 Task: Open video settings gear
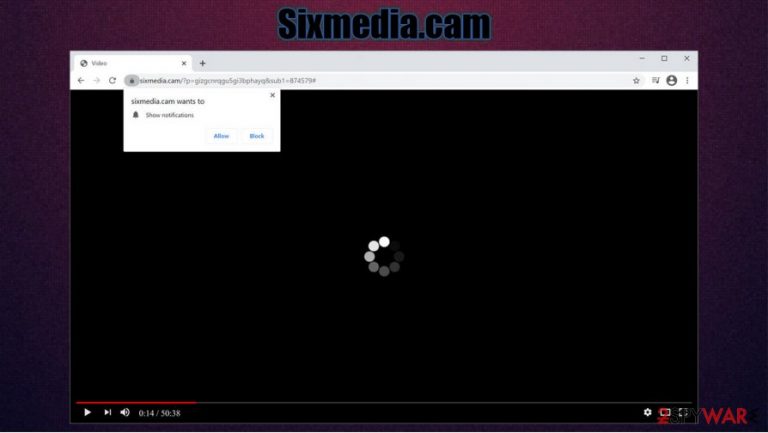(x=648, y=412)
